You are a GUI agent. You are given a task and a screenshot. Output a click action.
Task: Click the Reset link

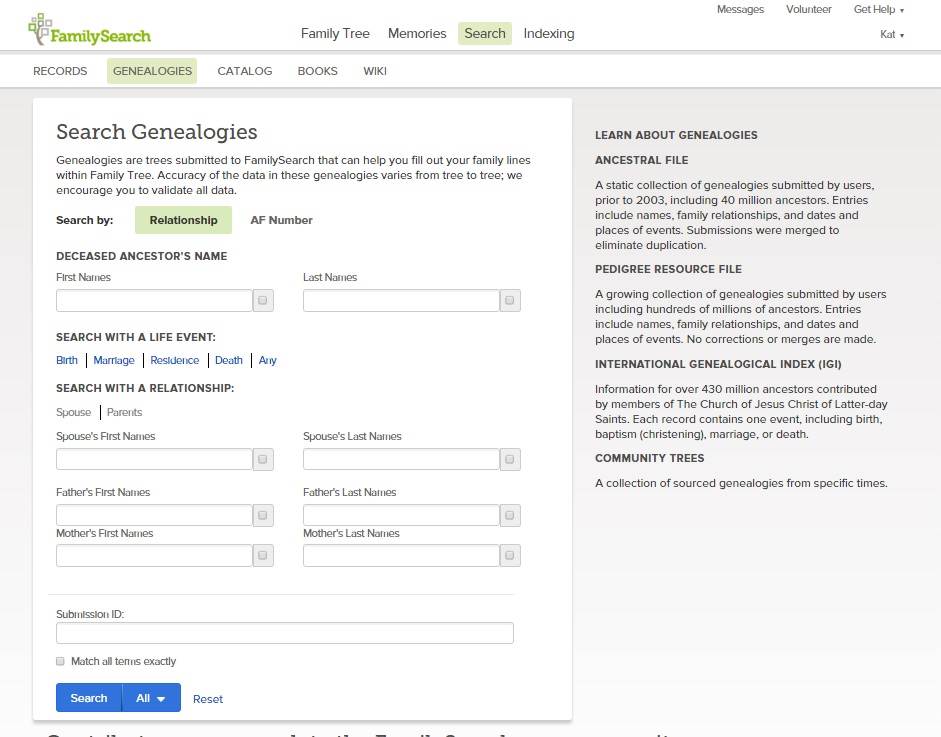207,698
